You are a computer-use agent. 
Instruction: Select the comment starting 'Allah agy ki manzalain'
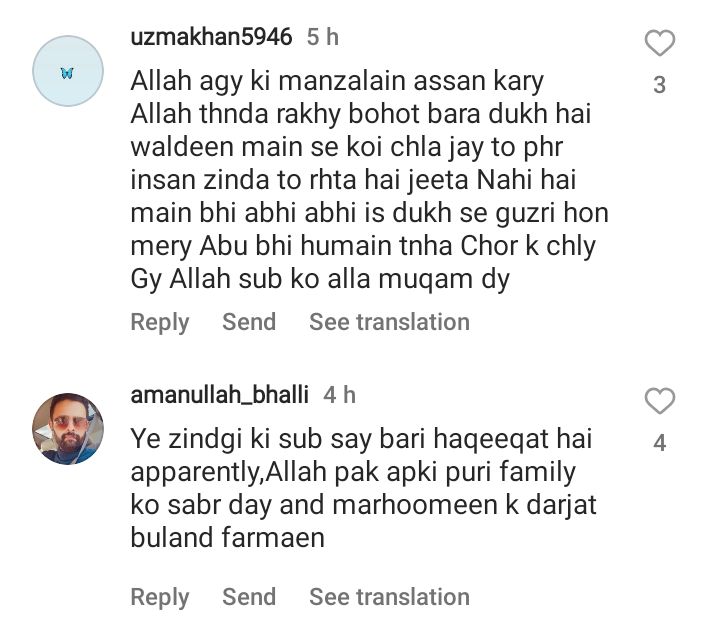[x=370, y=180]
